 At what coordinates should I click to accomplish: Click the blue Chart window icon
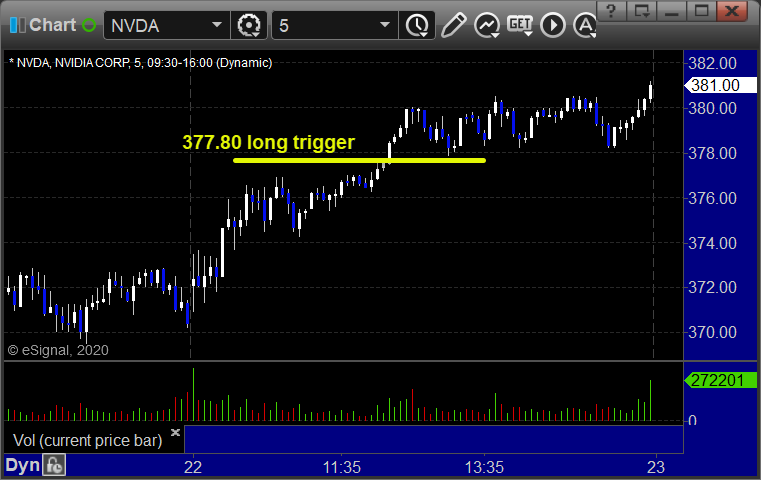tap(17, 25)
